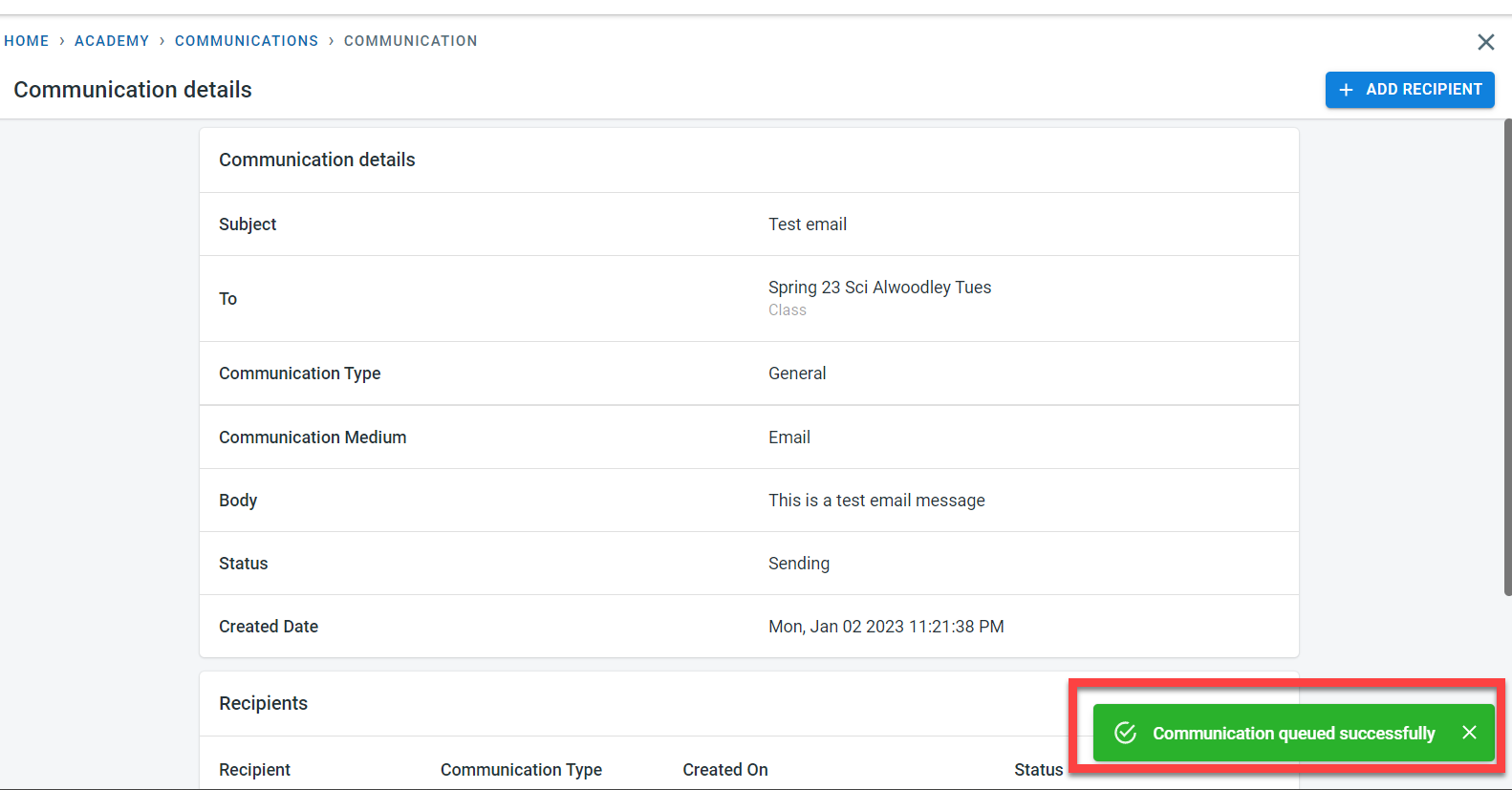1512x790 pixels.
Task: Click the COMMUNICATION breadcrumb item
Action: (410, 41)
